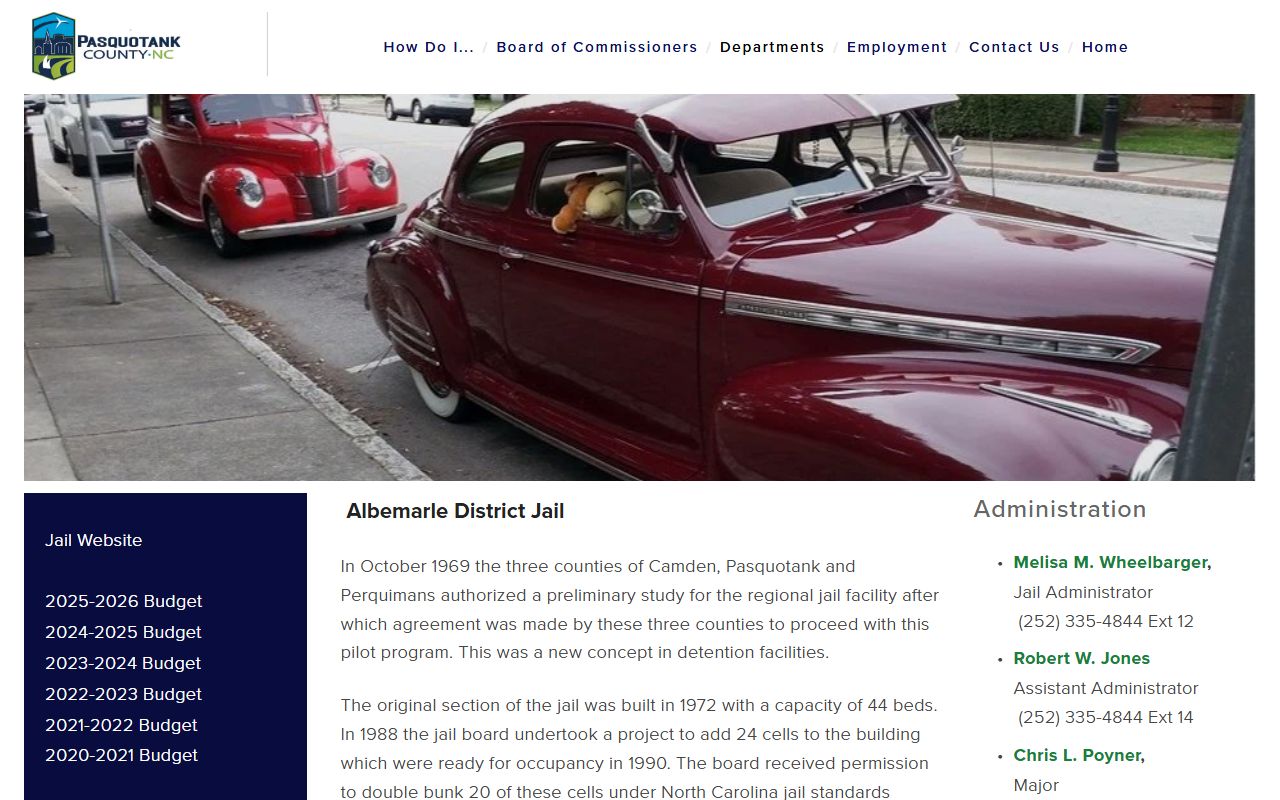
Task: Return to Home from the top navigation
Action: click(x=1105, y=47)
